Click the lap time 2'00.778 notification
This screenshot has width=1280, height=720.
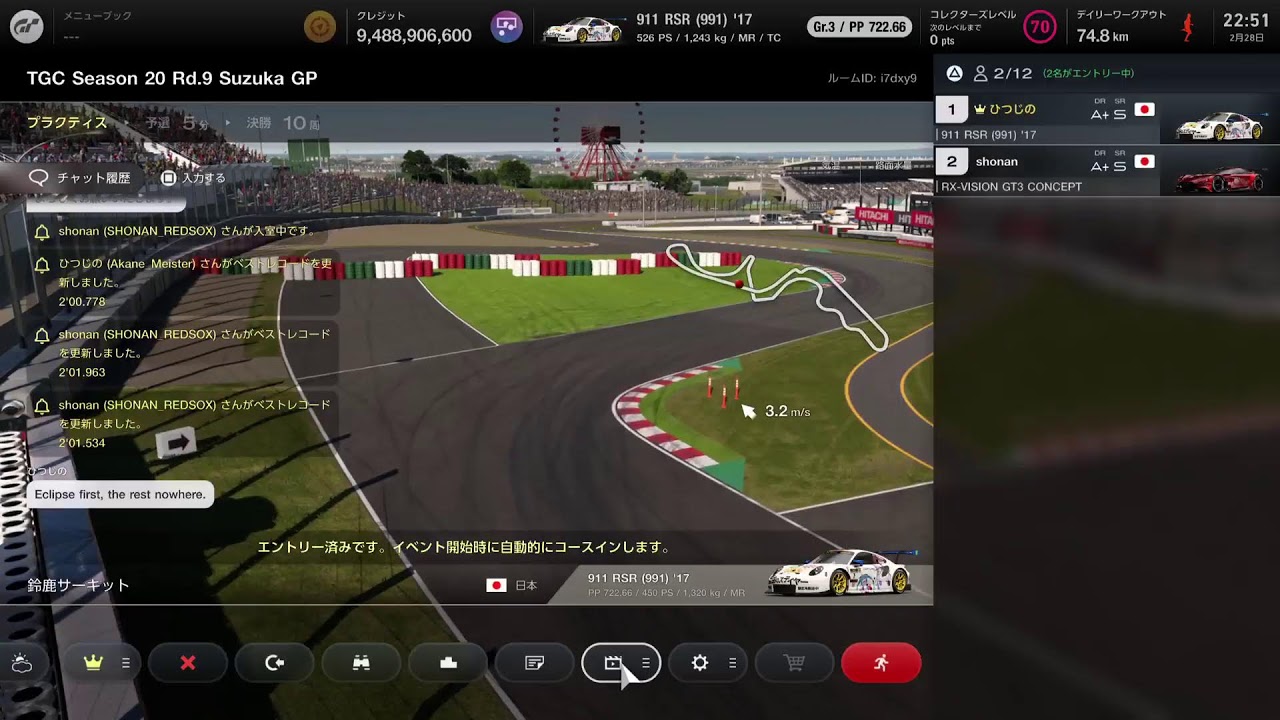[82, 302]
